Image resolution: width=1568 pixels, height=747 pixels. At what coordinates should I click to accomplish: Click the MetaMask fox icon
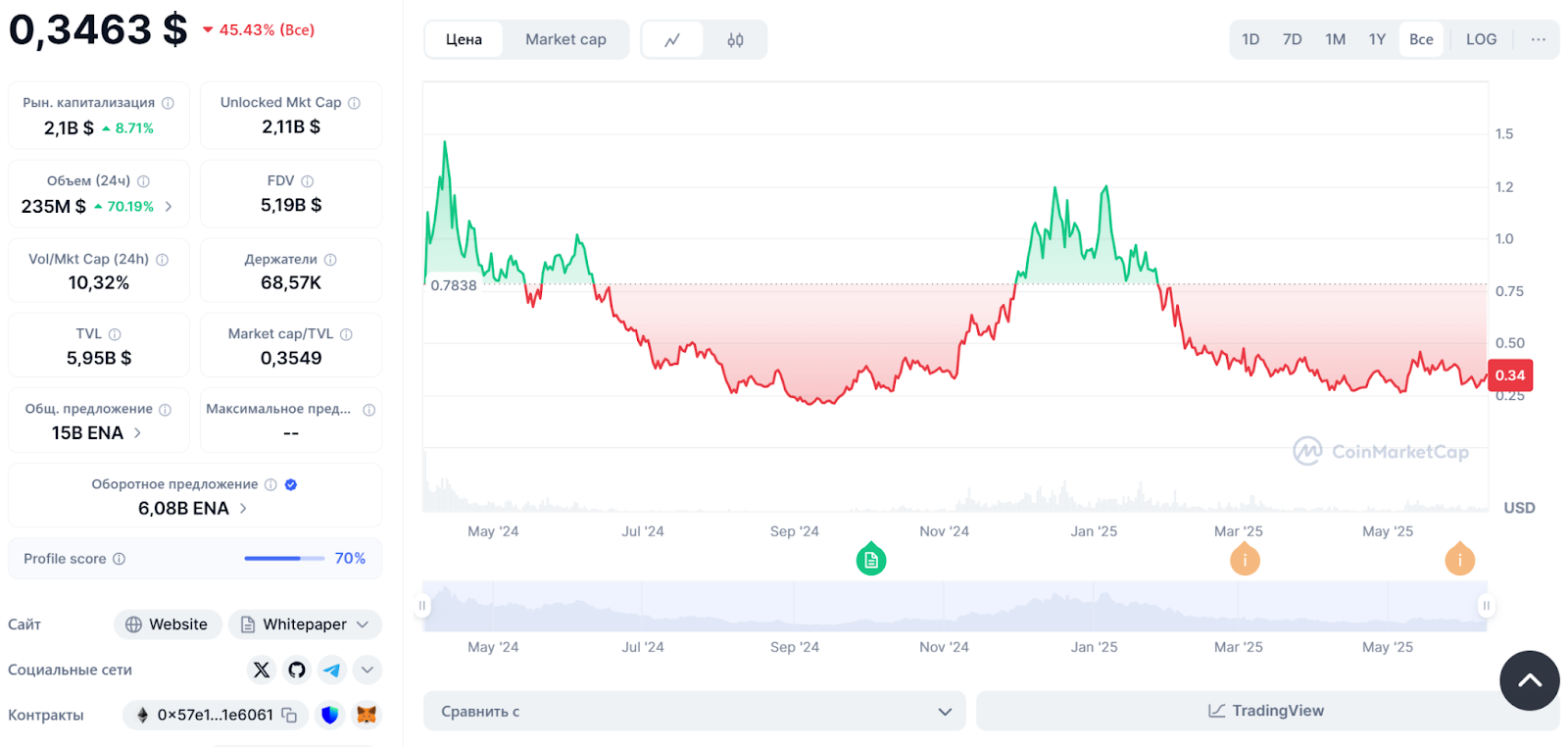367,716
